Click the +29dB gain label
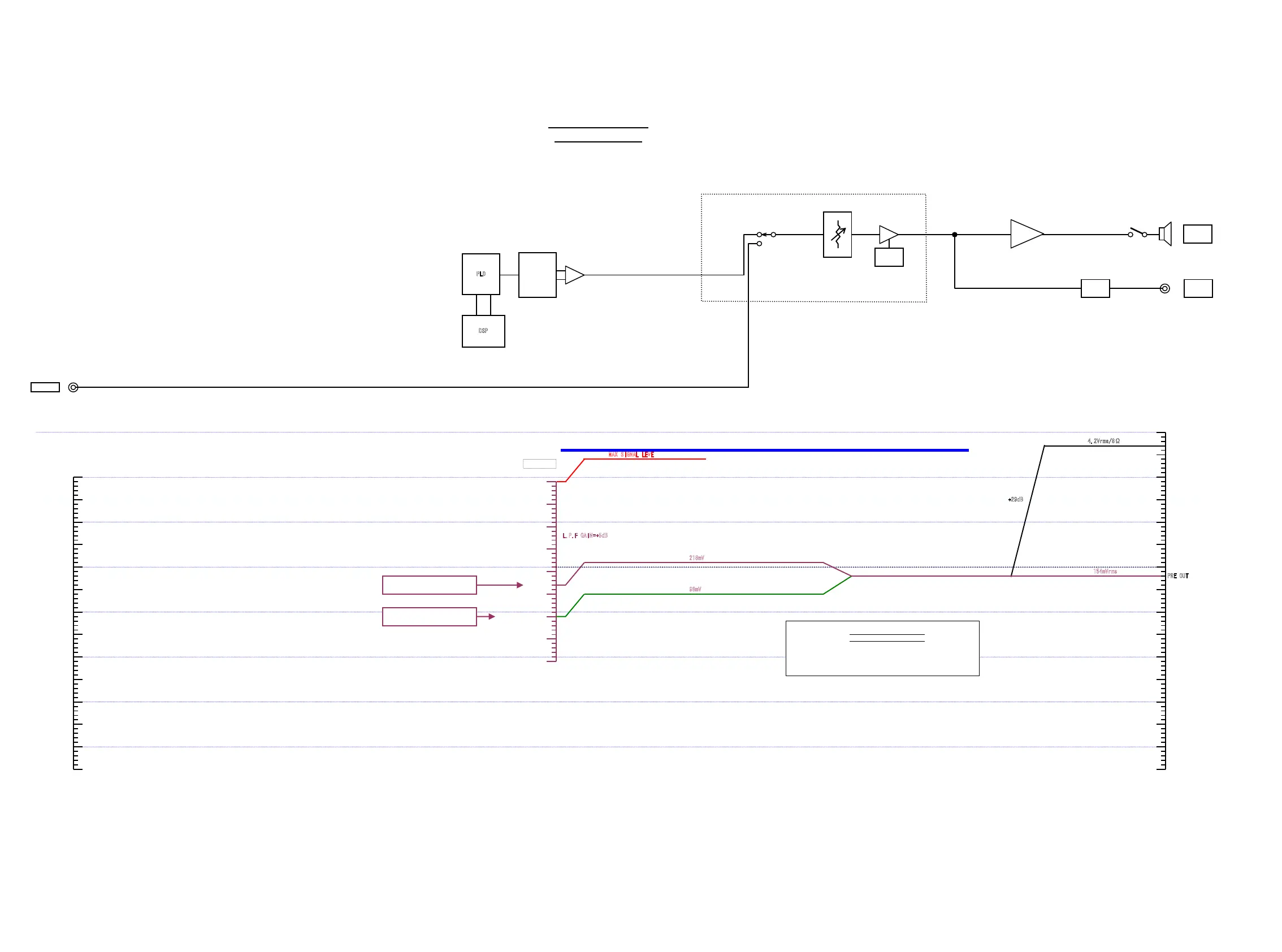Image resolution: width=1282 pixels, height=952 pixels. (1015, 499)
